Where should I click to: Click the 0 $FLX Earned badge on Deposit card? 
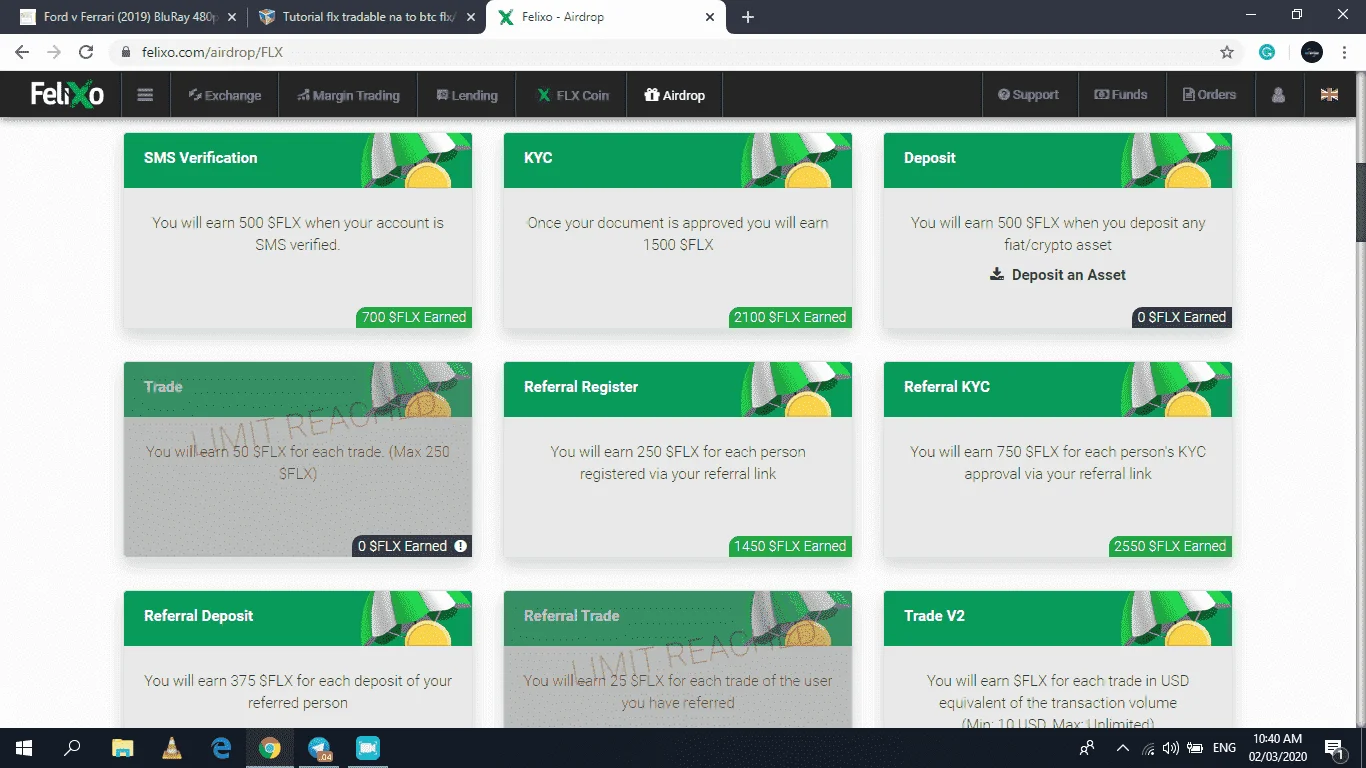pos(1181,317)
